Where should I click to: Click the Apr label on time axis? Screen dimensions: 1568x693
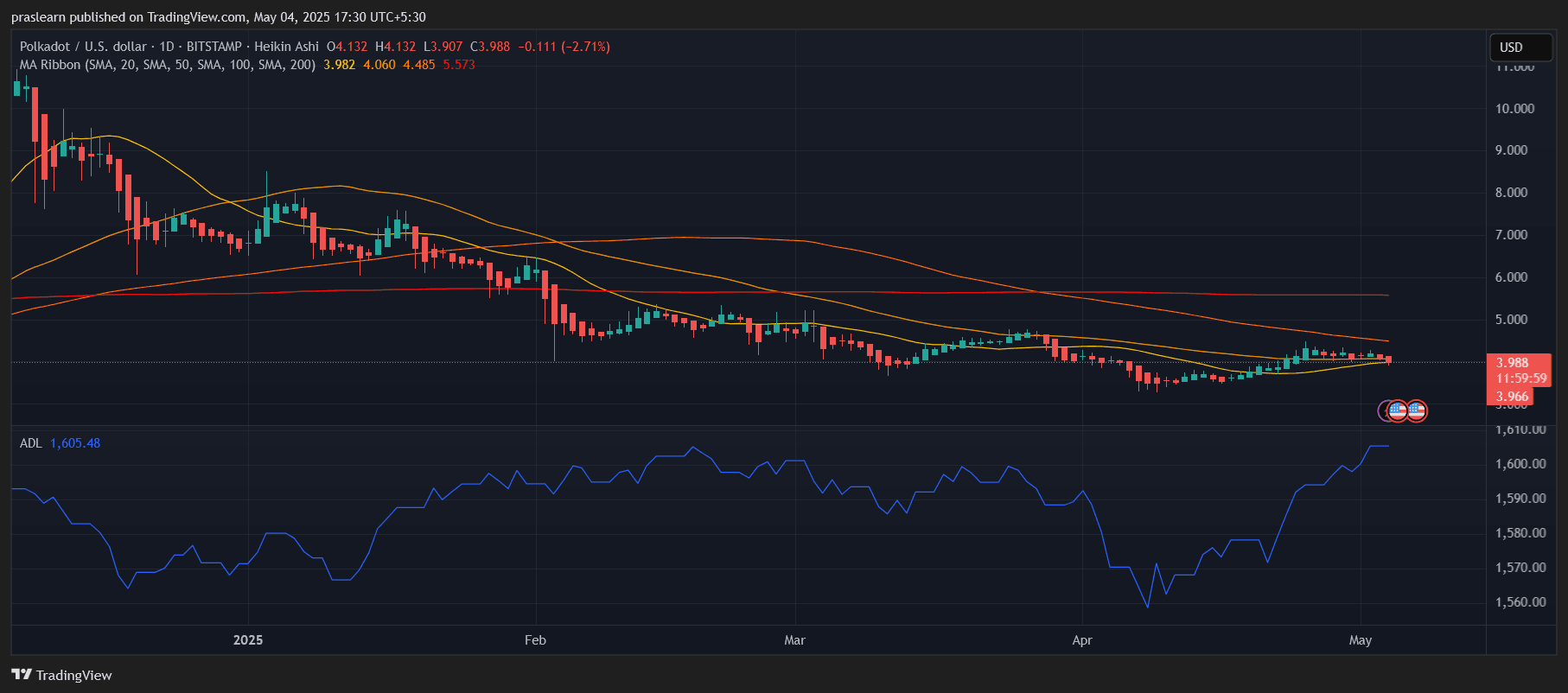[x=1081, y=640]
